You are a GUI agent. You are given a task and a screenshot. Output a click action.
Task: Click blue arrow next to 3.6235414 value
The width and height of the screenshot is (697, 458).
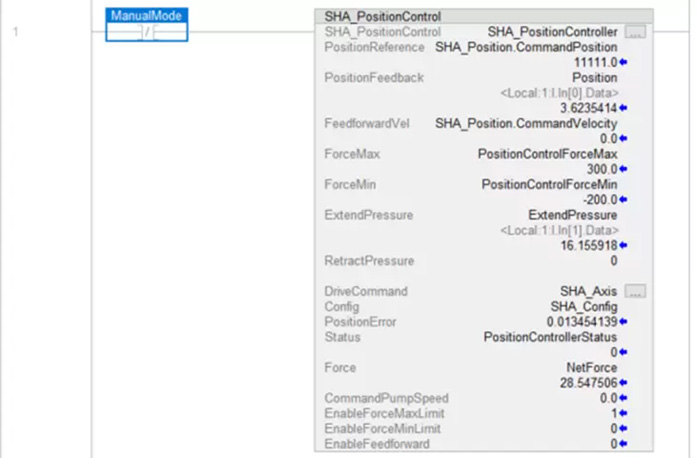pos(623,108)
